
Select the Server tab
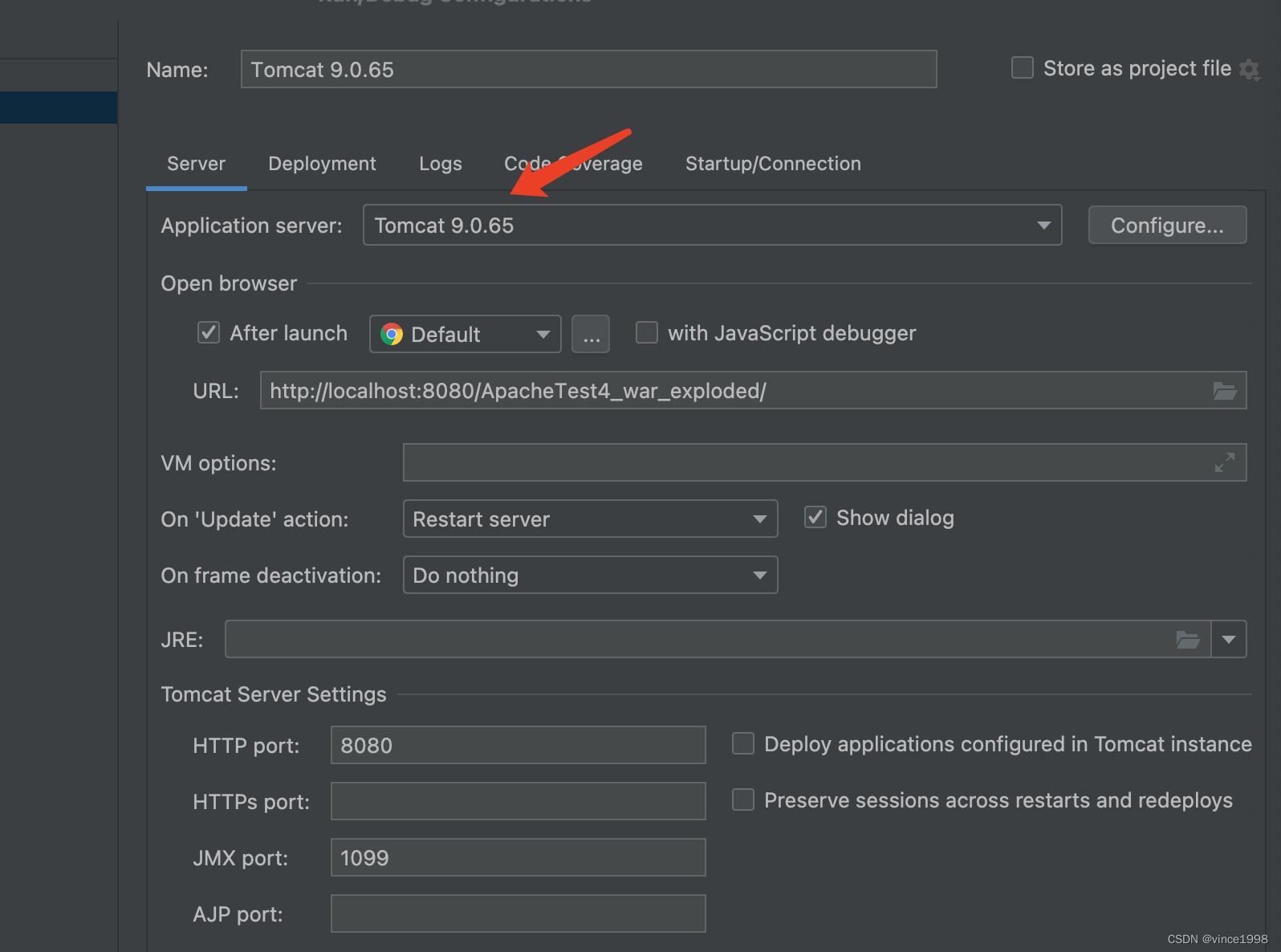tap(196, 164)
